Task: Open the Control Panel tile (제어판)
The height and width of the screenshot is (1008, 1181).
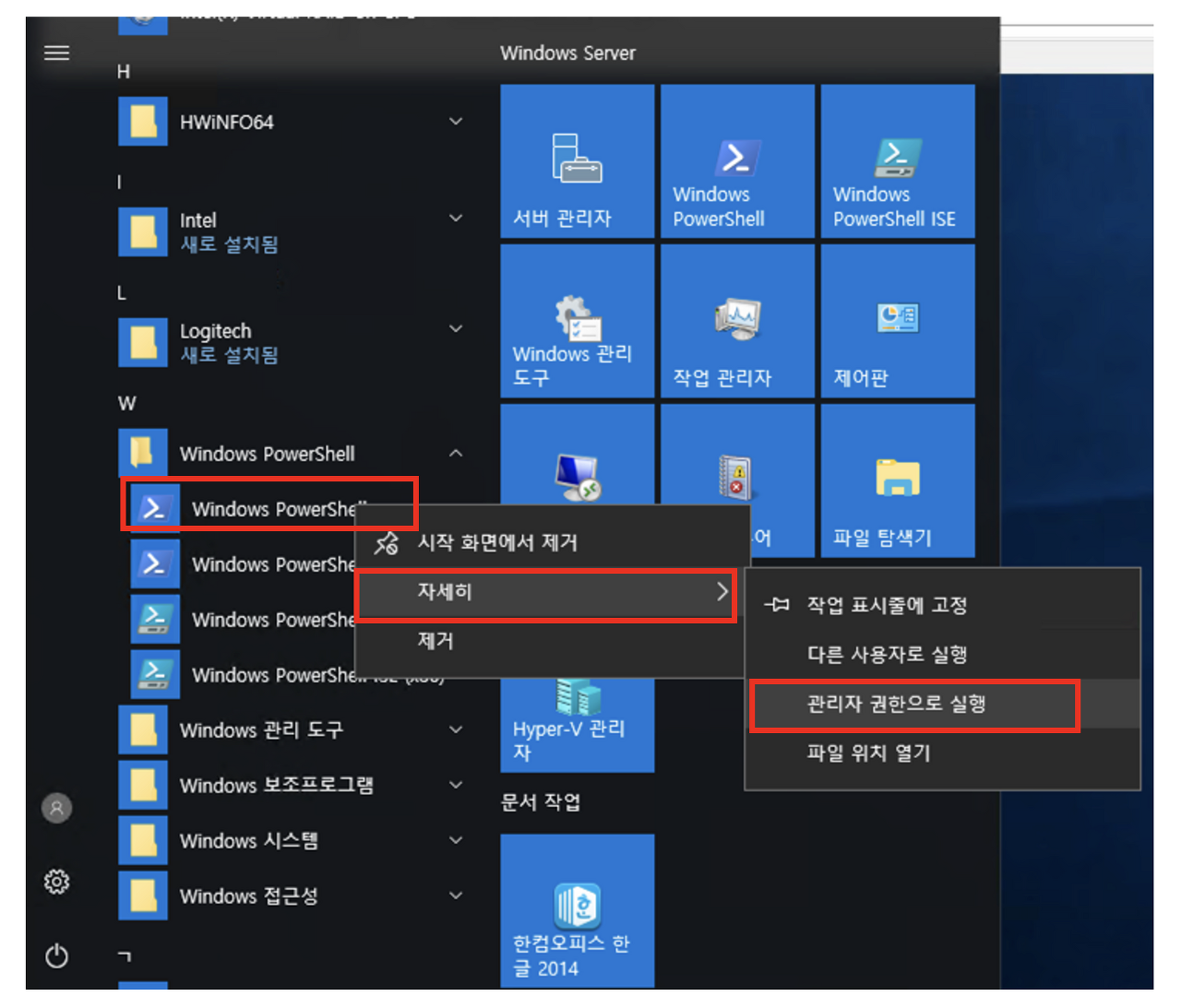Action: point(898,321)
